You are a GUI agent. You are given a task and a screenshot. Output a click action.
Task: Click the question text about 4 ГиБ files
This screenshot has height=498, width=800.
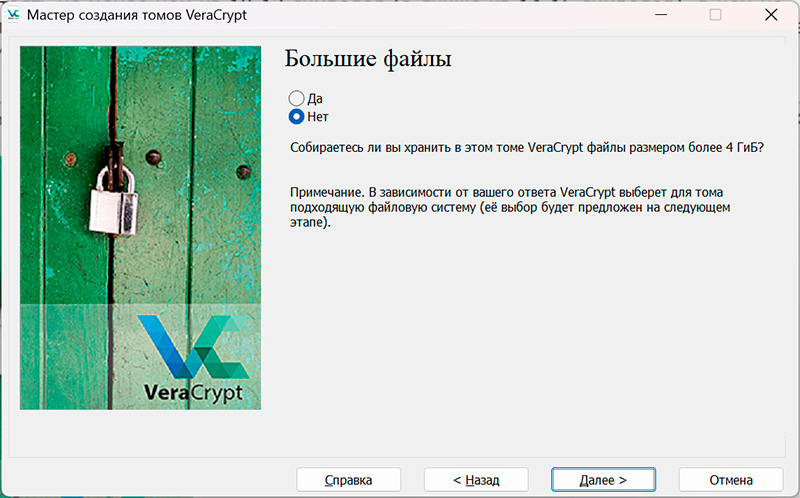pyautogui.click(x=526, y=147)
